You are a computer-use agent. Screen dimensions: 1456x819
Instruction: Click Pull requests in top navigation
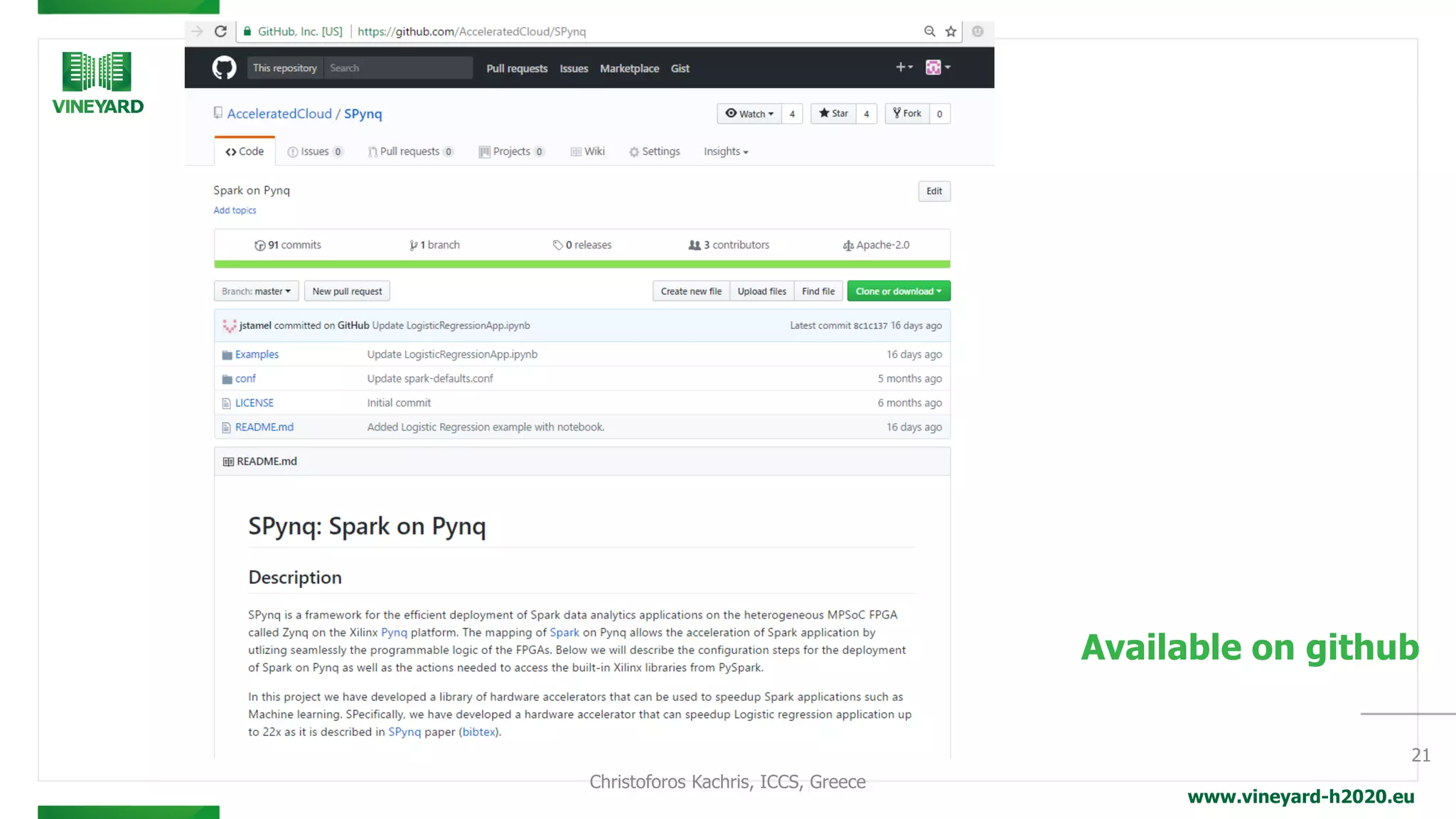pos(517,68)
